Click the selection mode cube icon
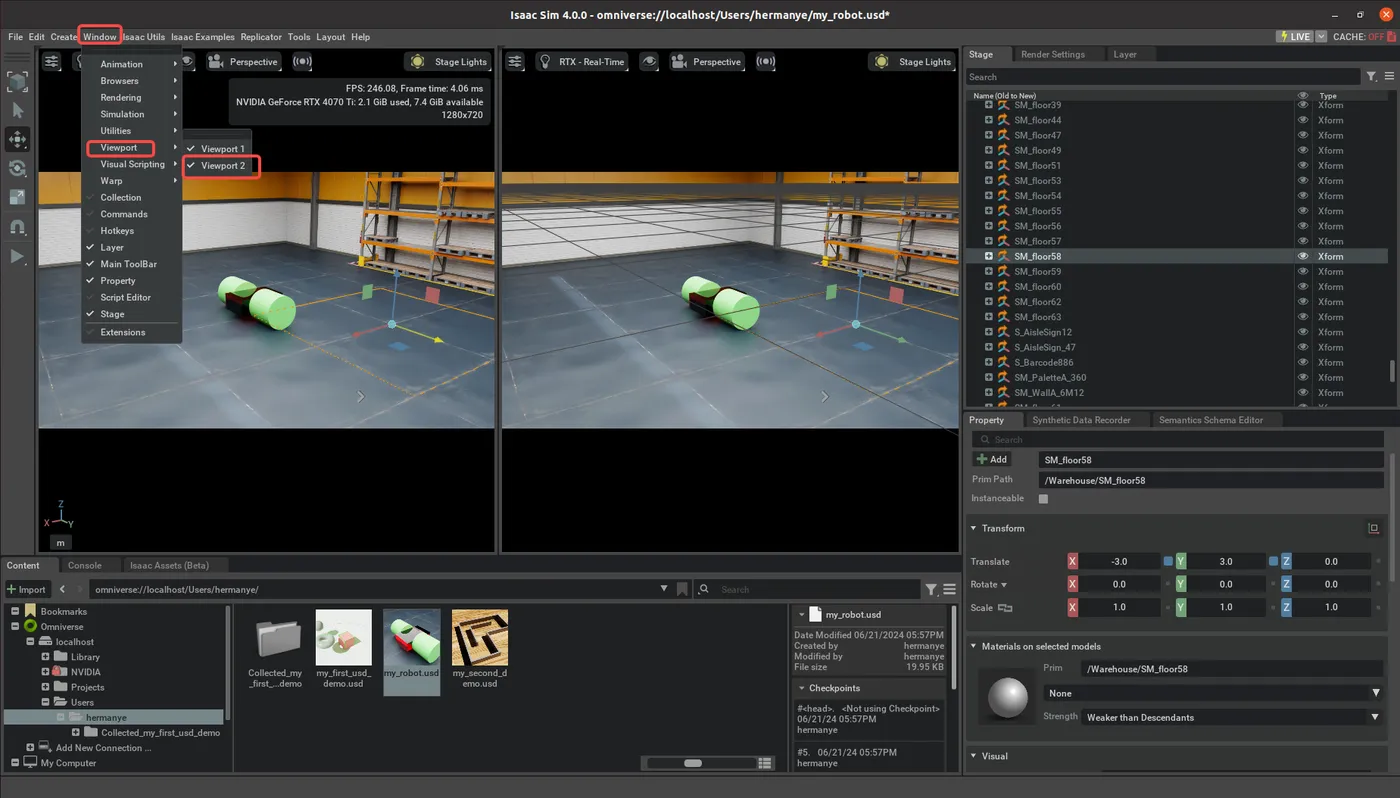This screenshot has width=1400, height=798. 17,81
